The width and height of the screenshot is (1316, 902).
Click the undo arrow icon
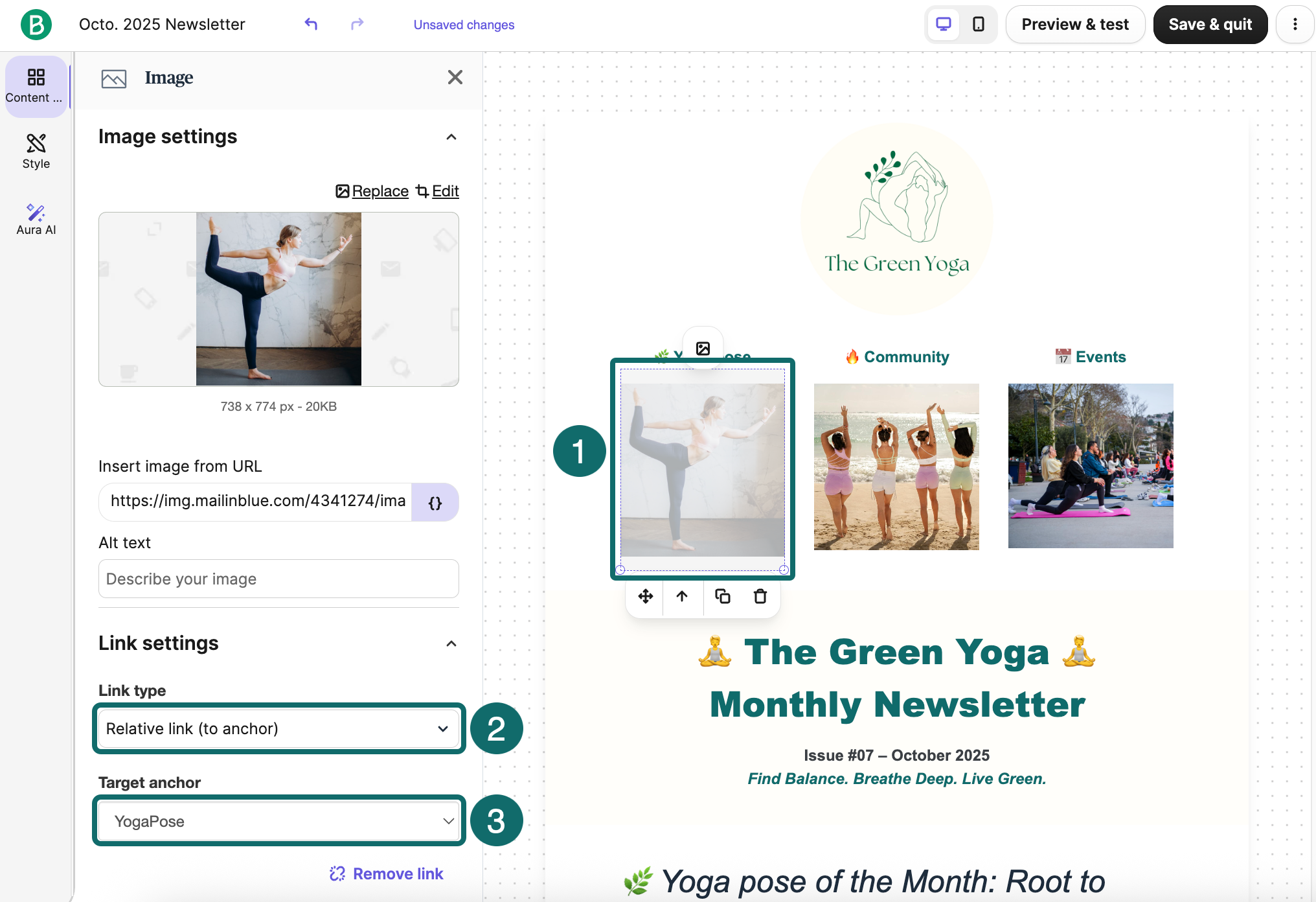point(311,25)
